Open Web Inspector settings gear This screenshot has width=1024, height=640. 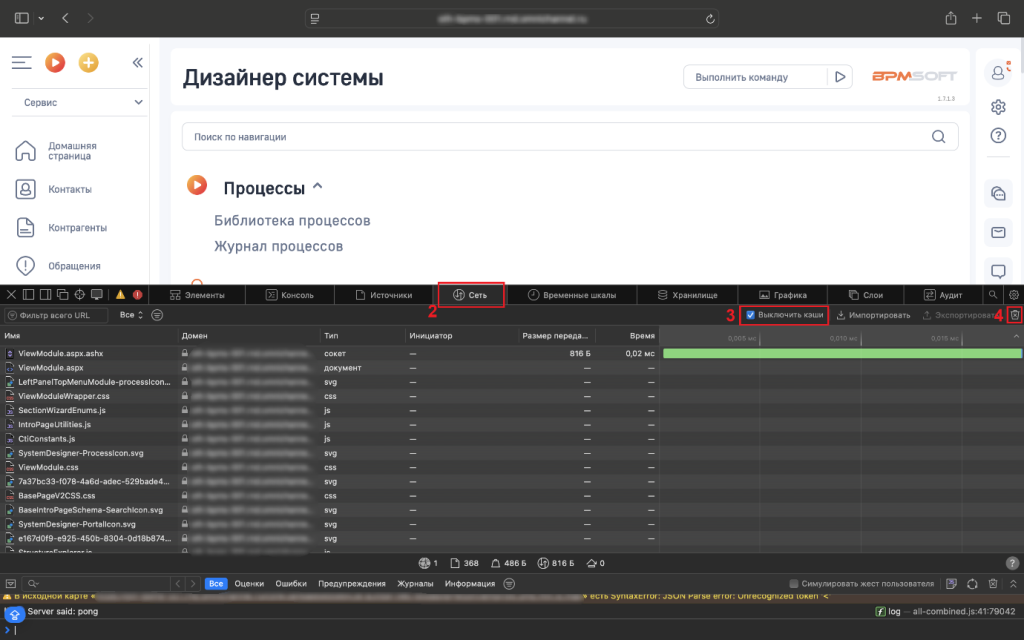pyautogui.click(x=1013, y=294)
